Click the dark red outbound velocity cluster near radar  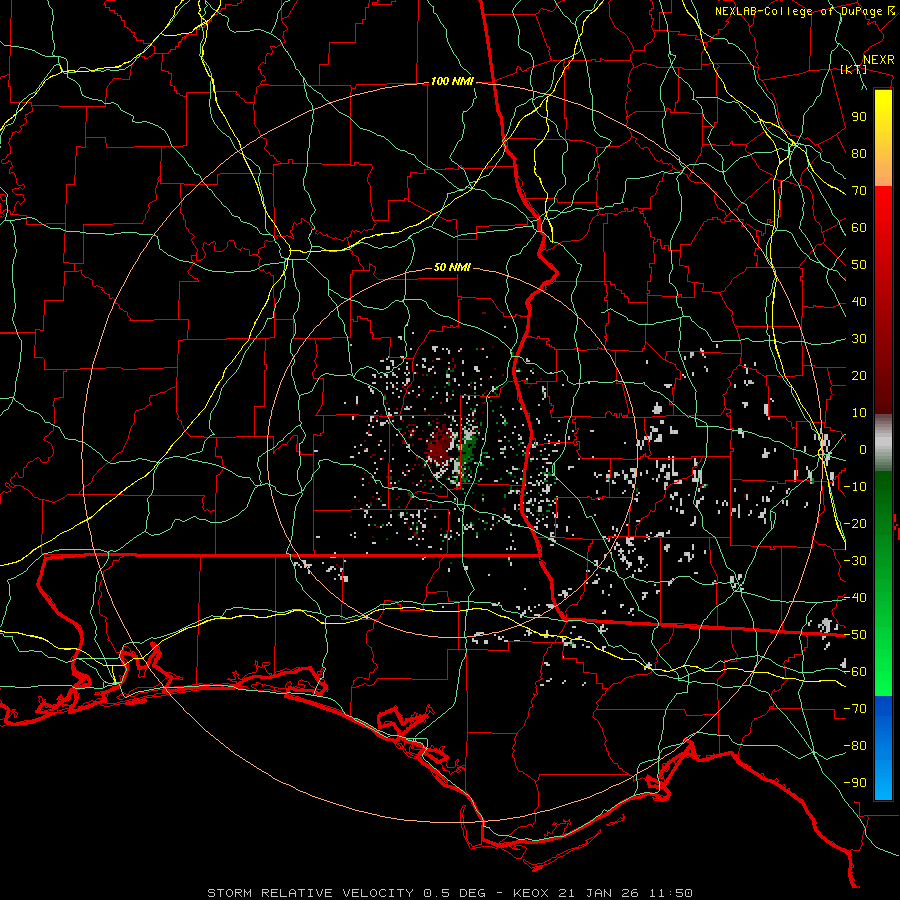[x=440, y=444]
